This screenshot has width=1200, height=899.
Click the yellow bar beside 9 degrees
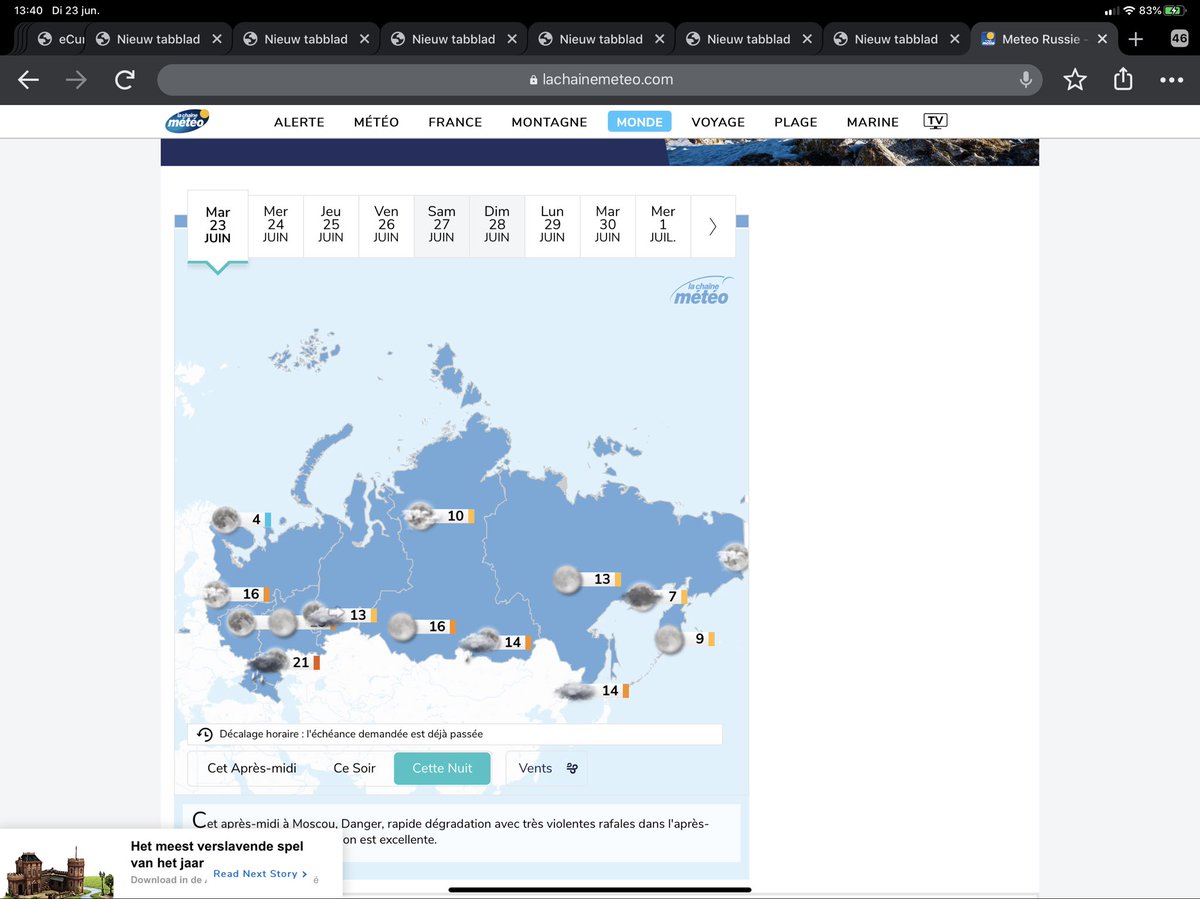[711, 639]
